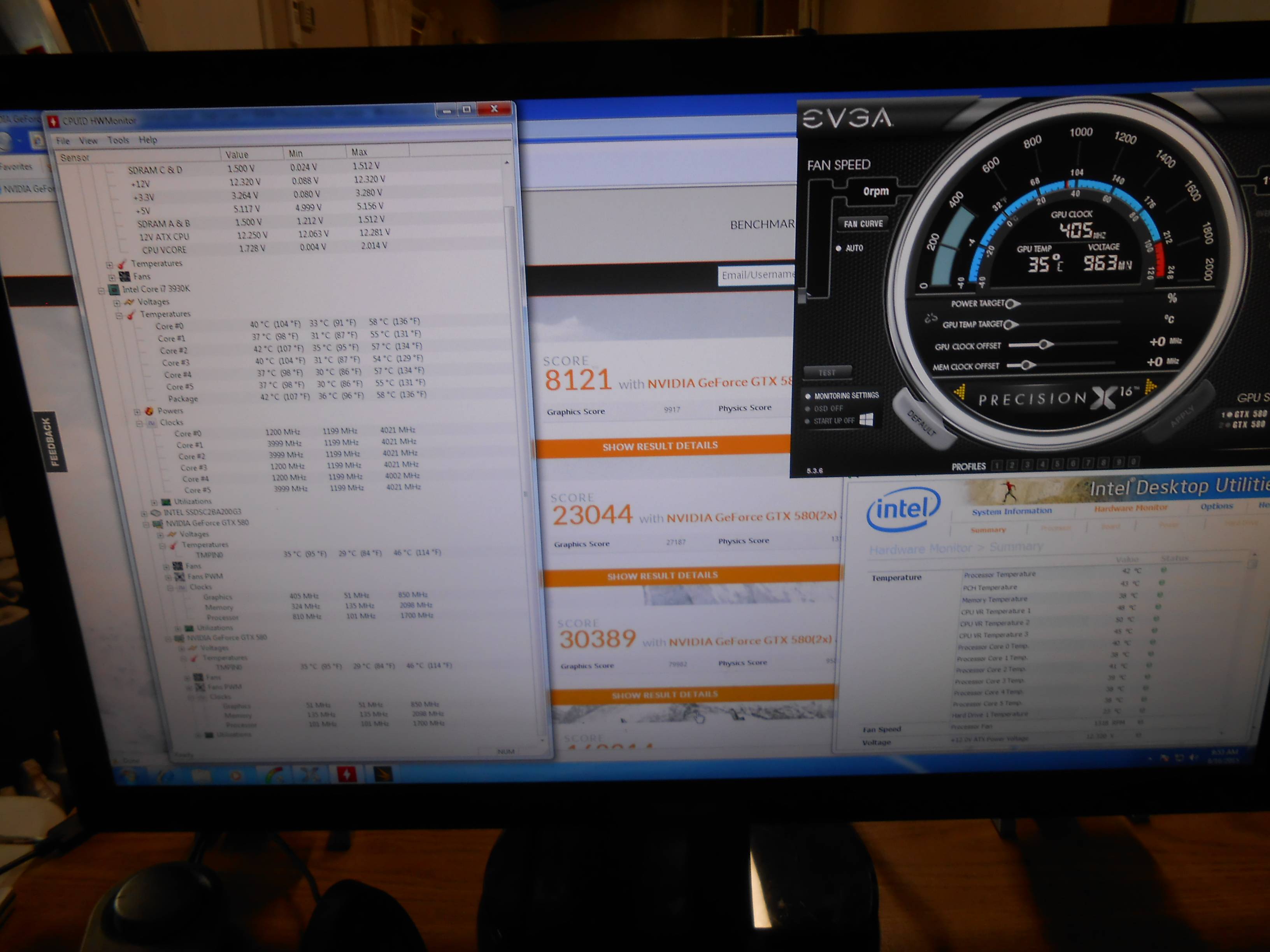Open HWMonitor from the red taskbar icon
Image resolution: width=1270 pixels, height=952 pixels.
[x=347, y=775]
